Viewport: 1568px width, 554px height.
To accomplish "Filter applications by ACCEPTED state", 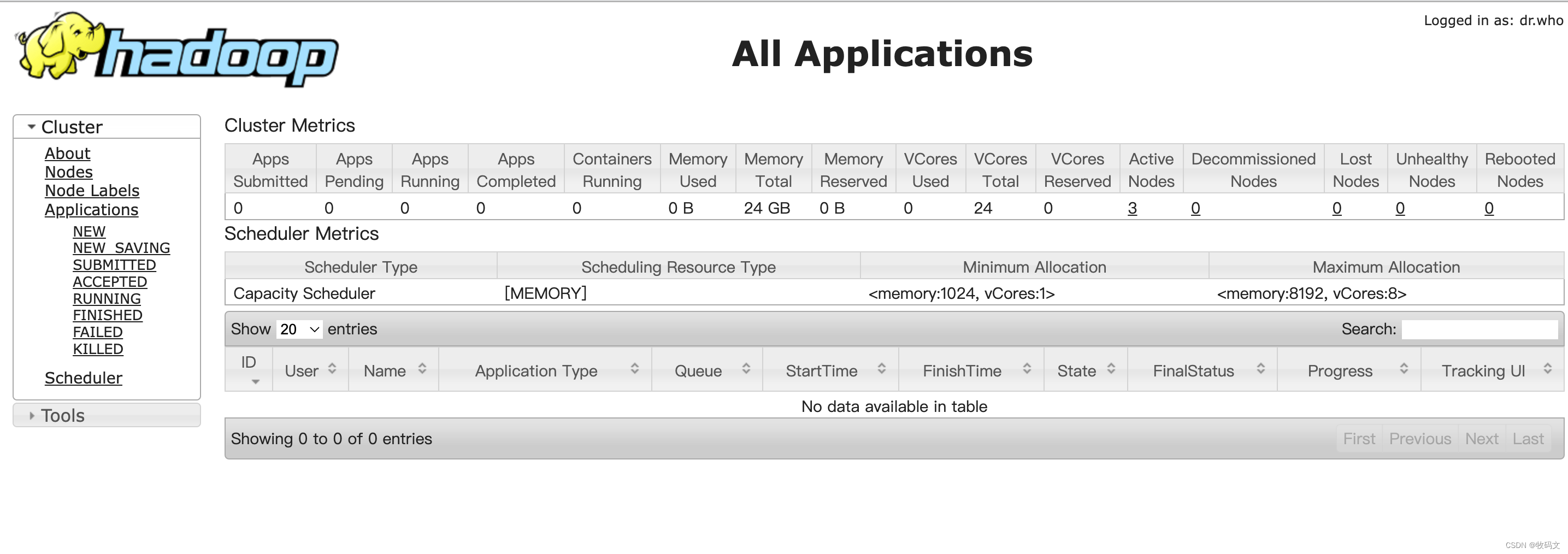I will [x=110, y=282].
